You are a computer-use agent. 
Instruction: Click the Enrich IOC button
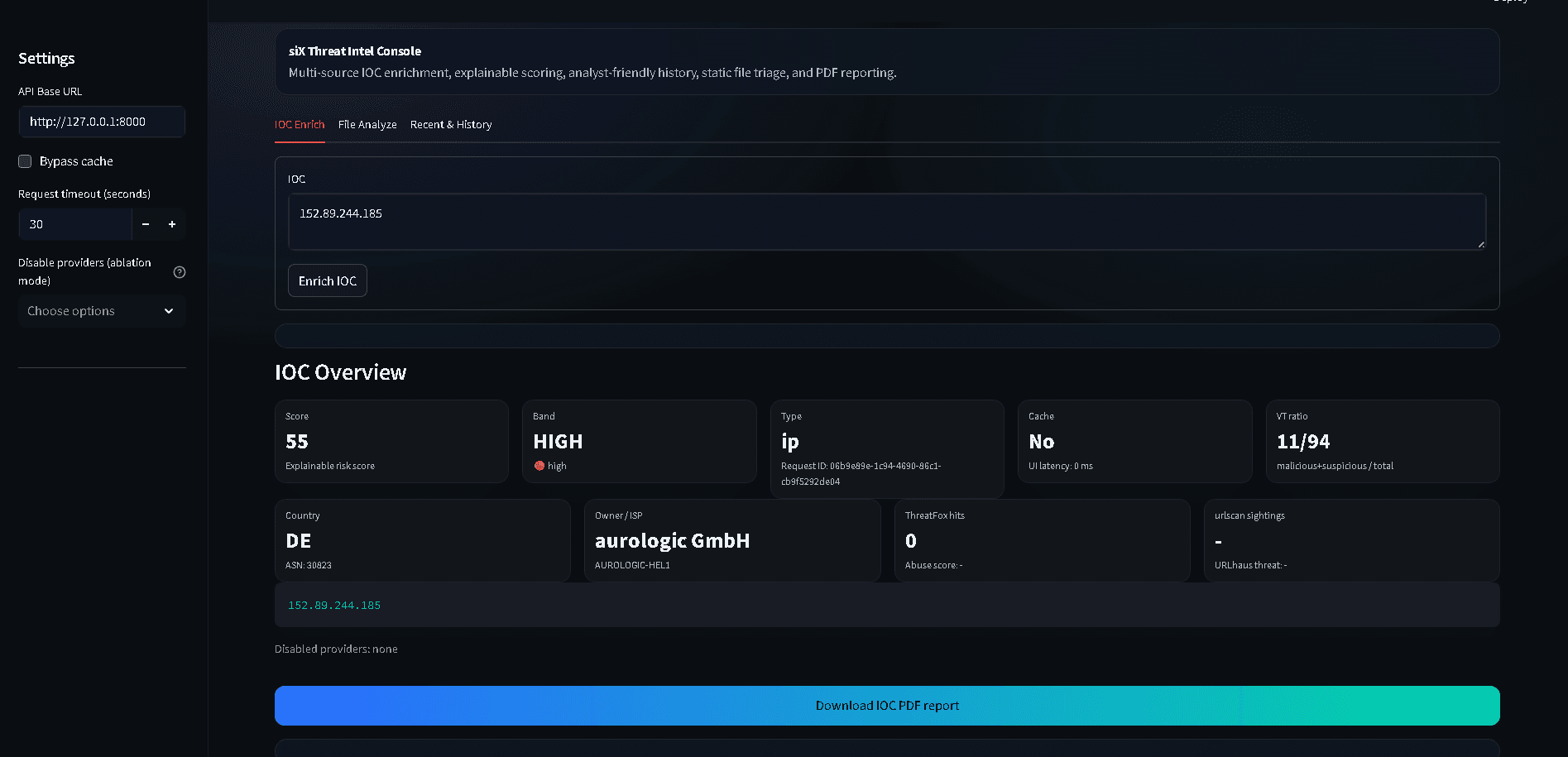click(x=328, y=280)
